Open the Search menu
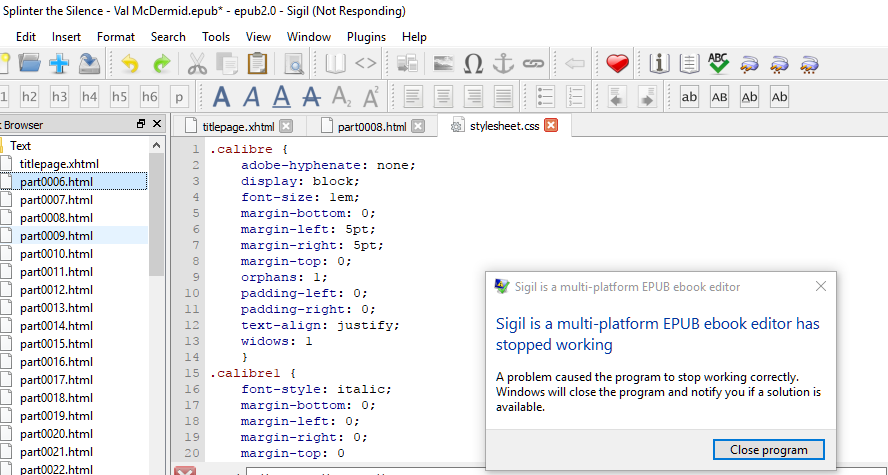 coord(168,37)
